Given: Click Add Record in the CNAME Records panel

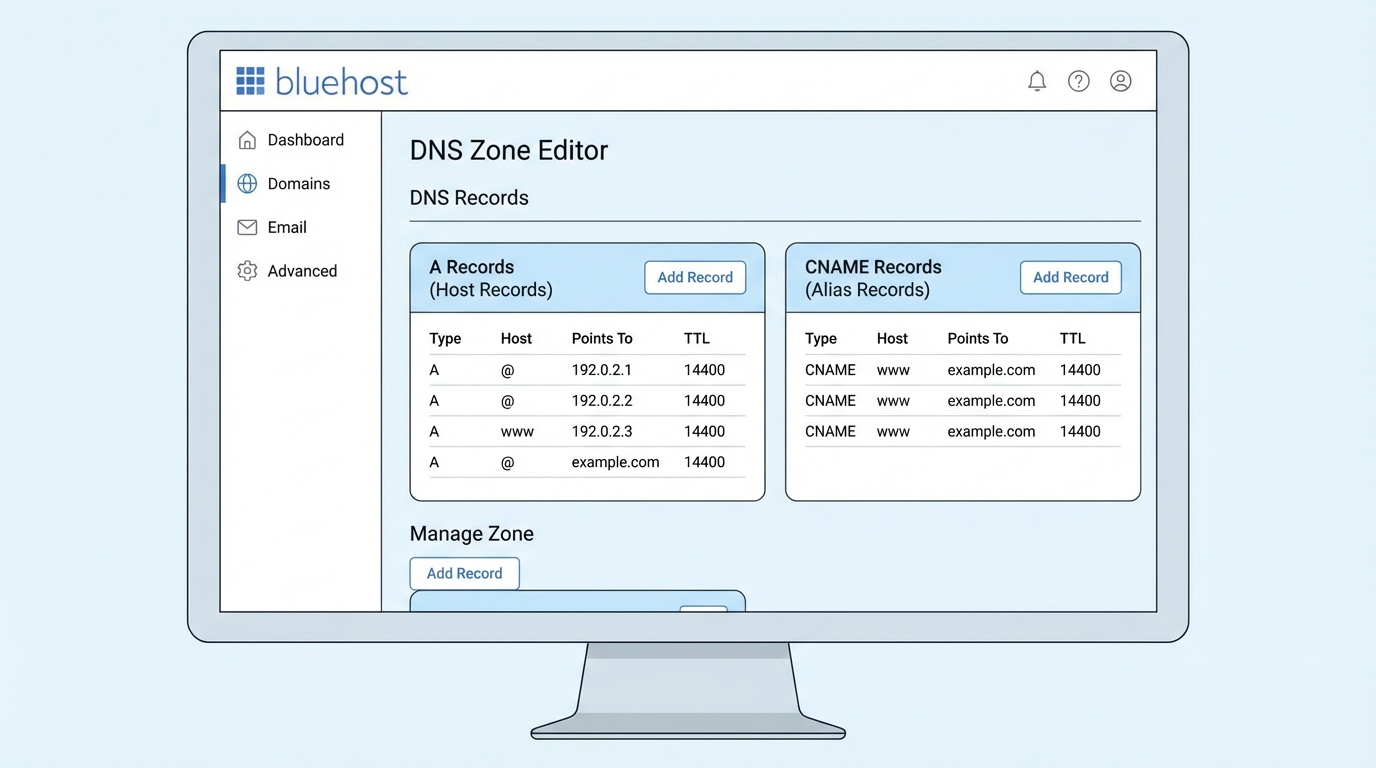Looking at the screenshot, I should click(x=1070, y=277).
